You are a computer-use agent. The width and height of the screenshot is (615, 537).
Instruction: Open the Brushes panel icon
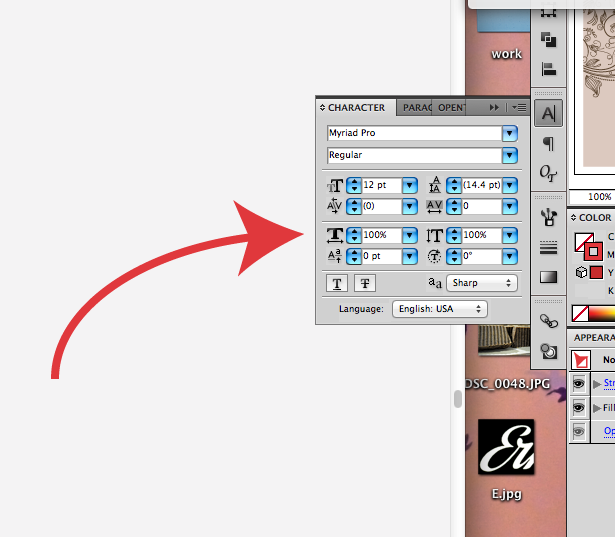(548, 217)
